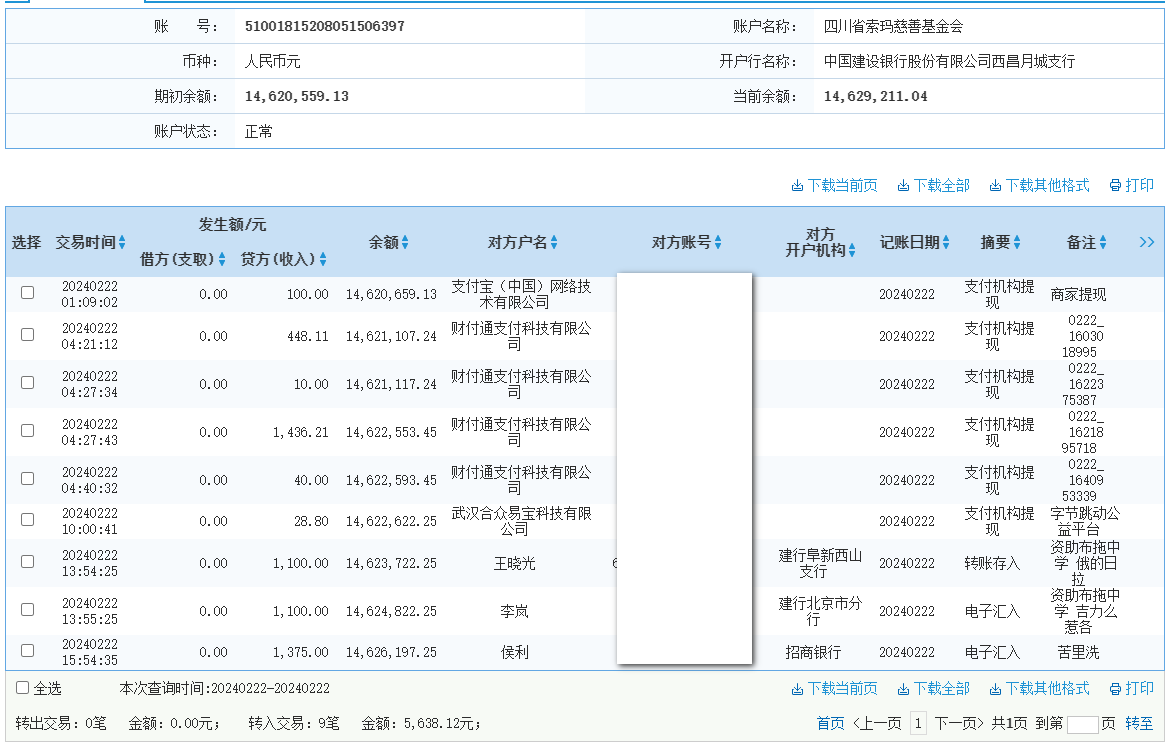This screenshot has height=748, width=1175.
Task: Check the 04:27:43 transaction row
Action: tap(28, 430)
